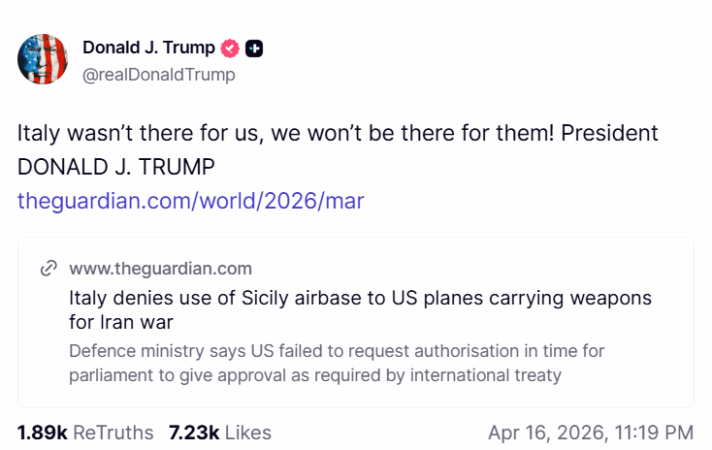Click the chain link icon in preview card

tap(47, 268)
